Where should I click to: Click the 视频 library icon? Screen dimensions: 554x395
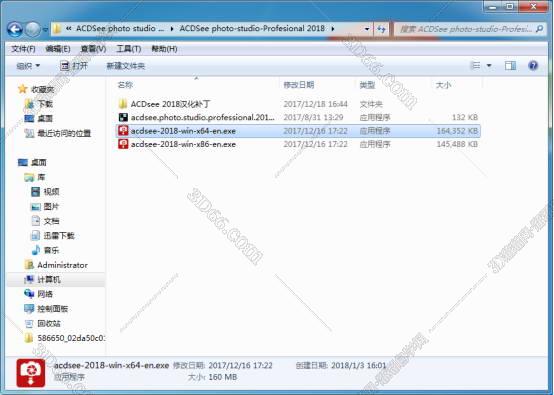coord(36,192)
